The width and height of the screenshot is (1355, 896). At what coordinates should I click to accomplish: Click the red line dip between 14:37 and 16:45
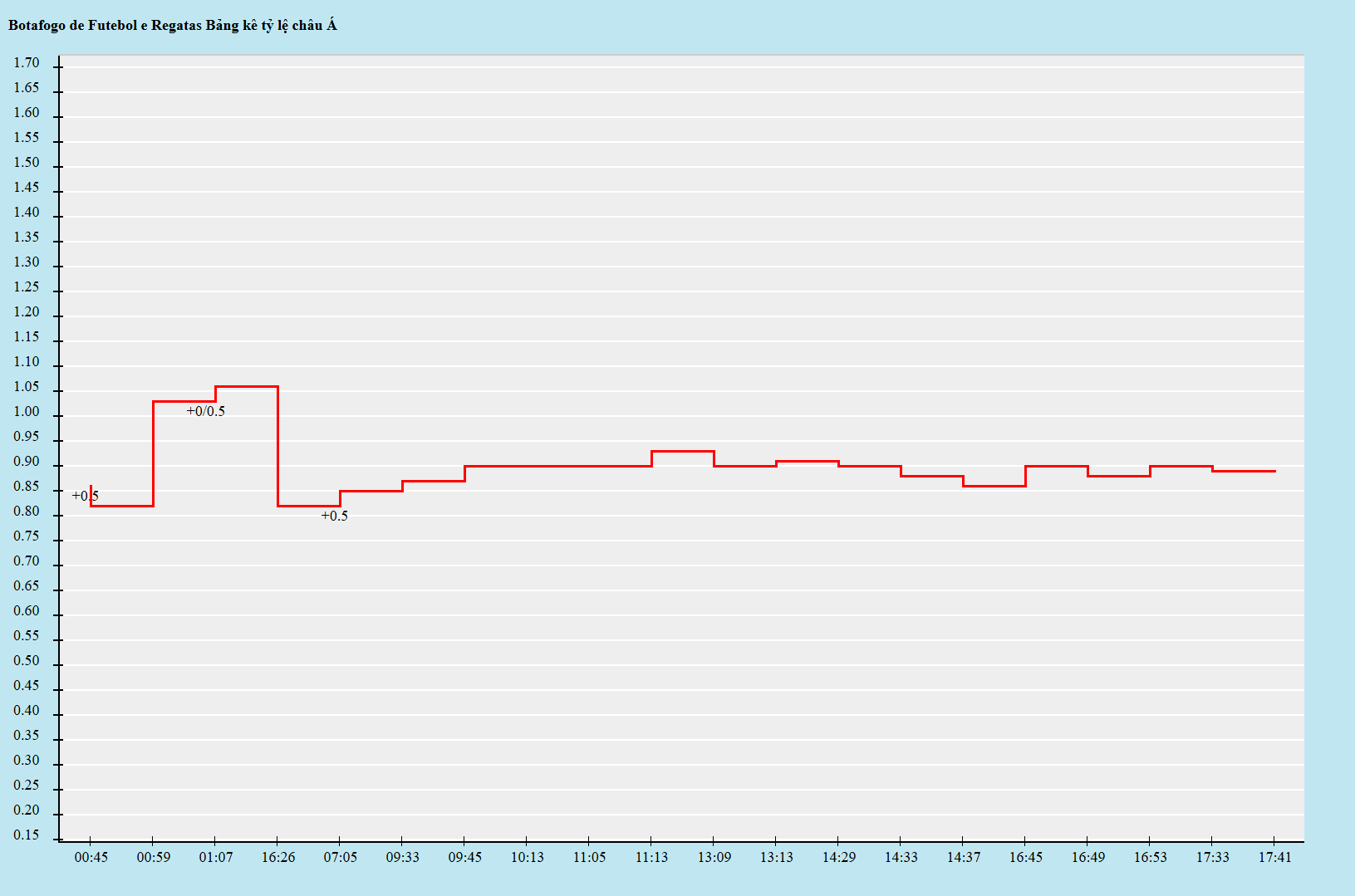coord(994,486)
